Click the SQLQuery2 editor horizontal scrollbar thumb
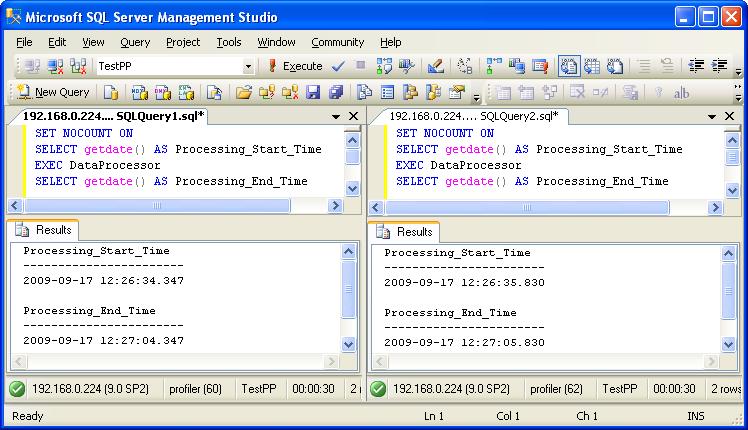This screenshot has width=748, height=430. [x=527, y=208]
